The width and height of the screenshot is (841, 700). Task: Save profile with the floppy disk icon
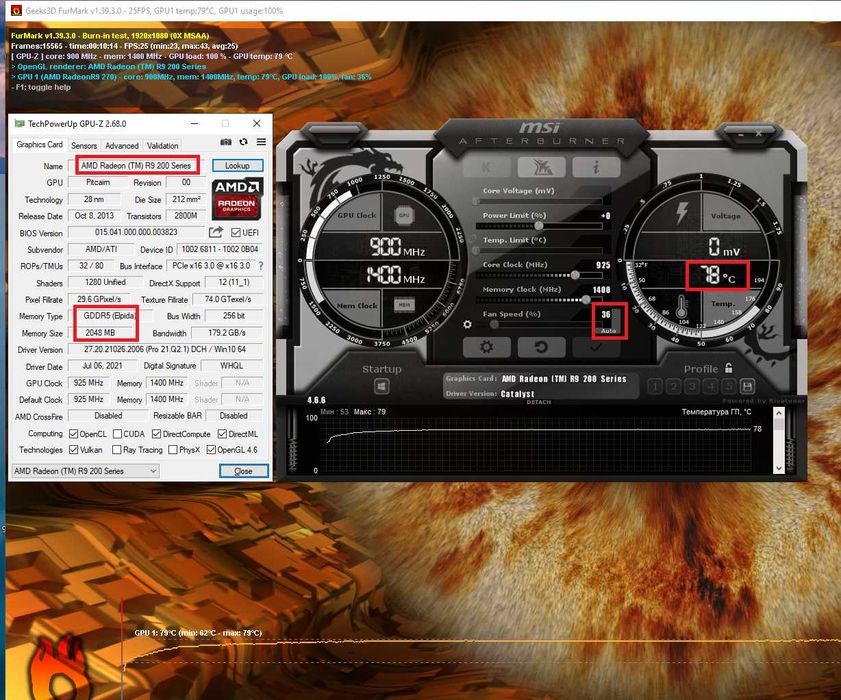(748, 386)
